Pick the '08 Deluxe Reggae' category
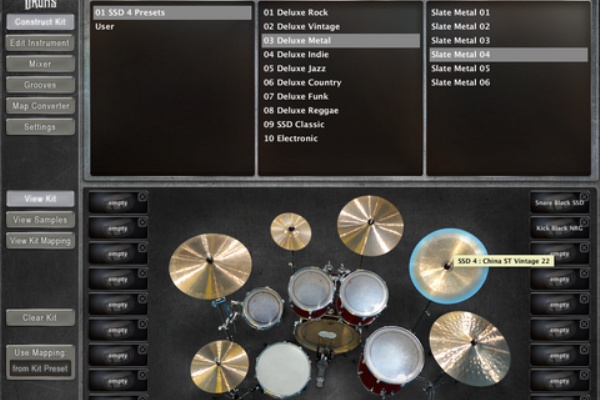The height and width of the screenshot is (400, 600). (341, 110)
